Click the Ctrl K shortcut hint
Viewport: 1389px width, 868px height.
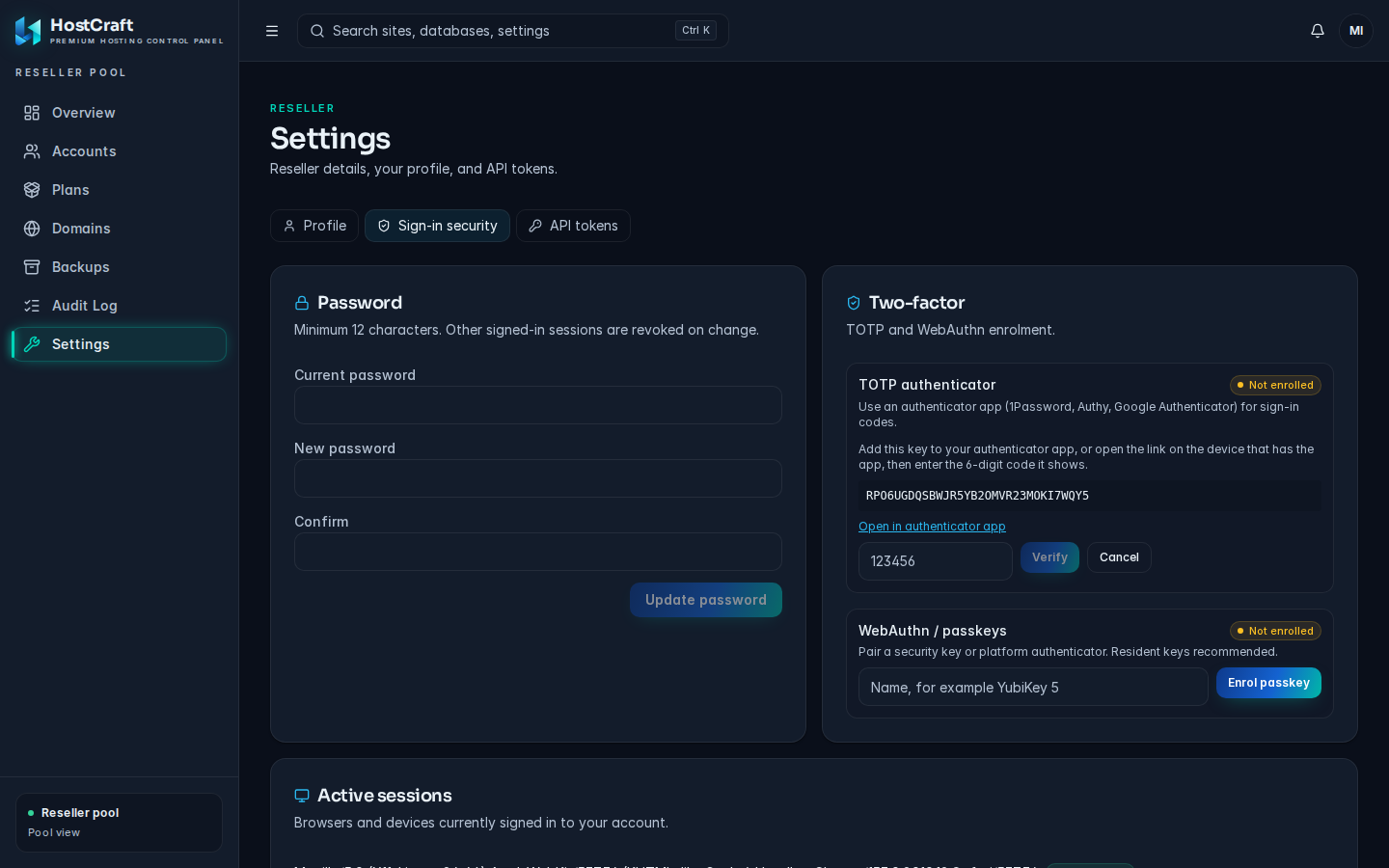click(x=695, y=31)
